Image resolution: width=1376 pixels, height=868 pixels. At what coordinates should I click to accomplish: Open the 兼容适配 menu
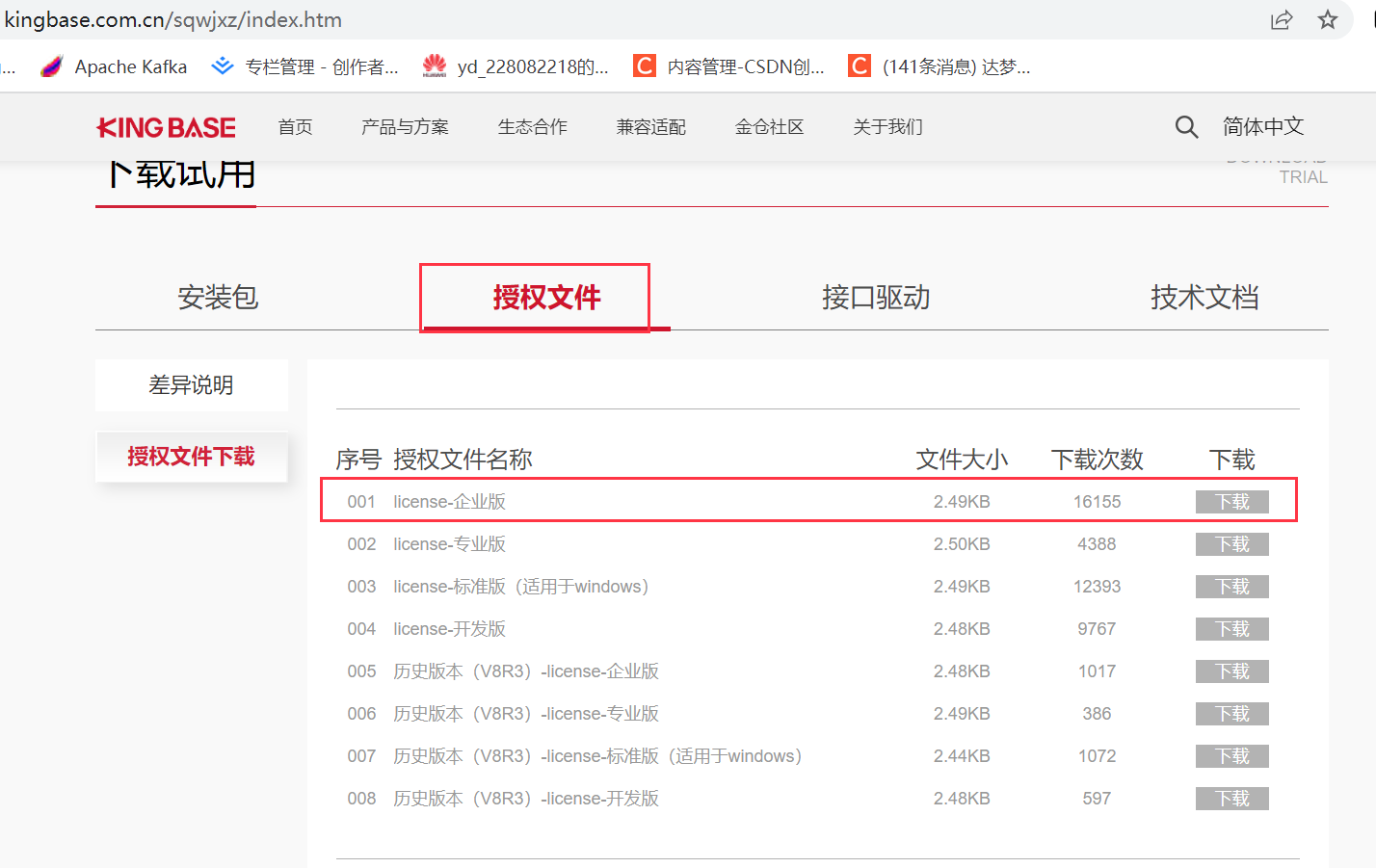coord(650,126)
